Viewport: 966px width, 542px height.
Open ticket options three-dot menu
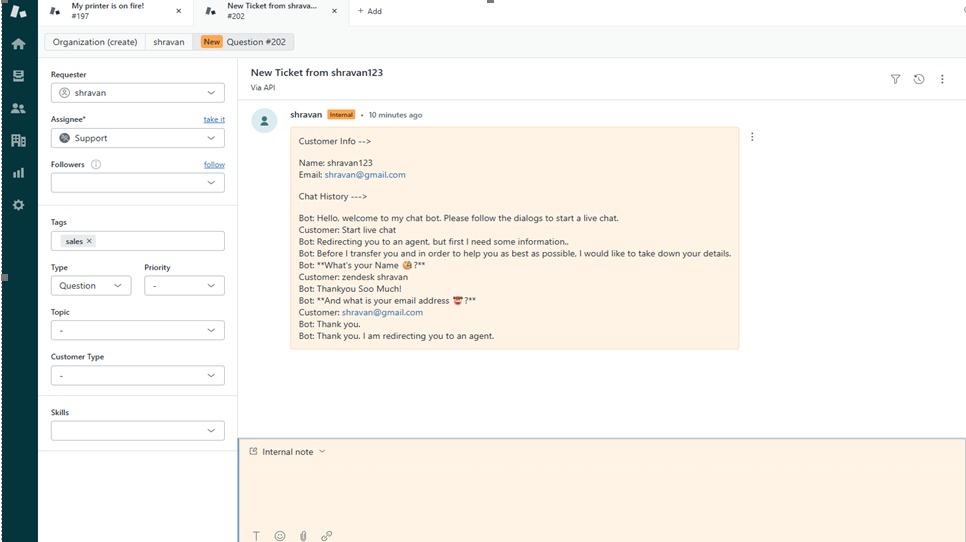[942, 79]
